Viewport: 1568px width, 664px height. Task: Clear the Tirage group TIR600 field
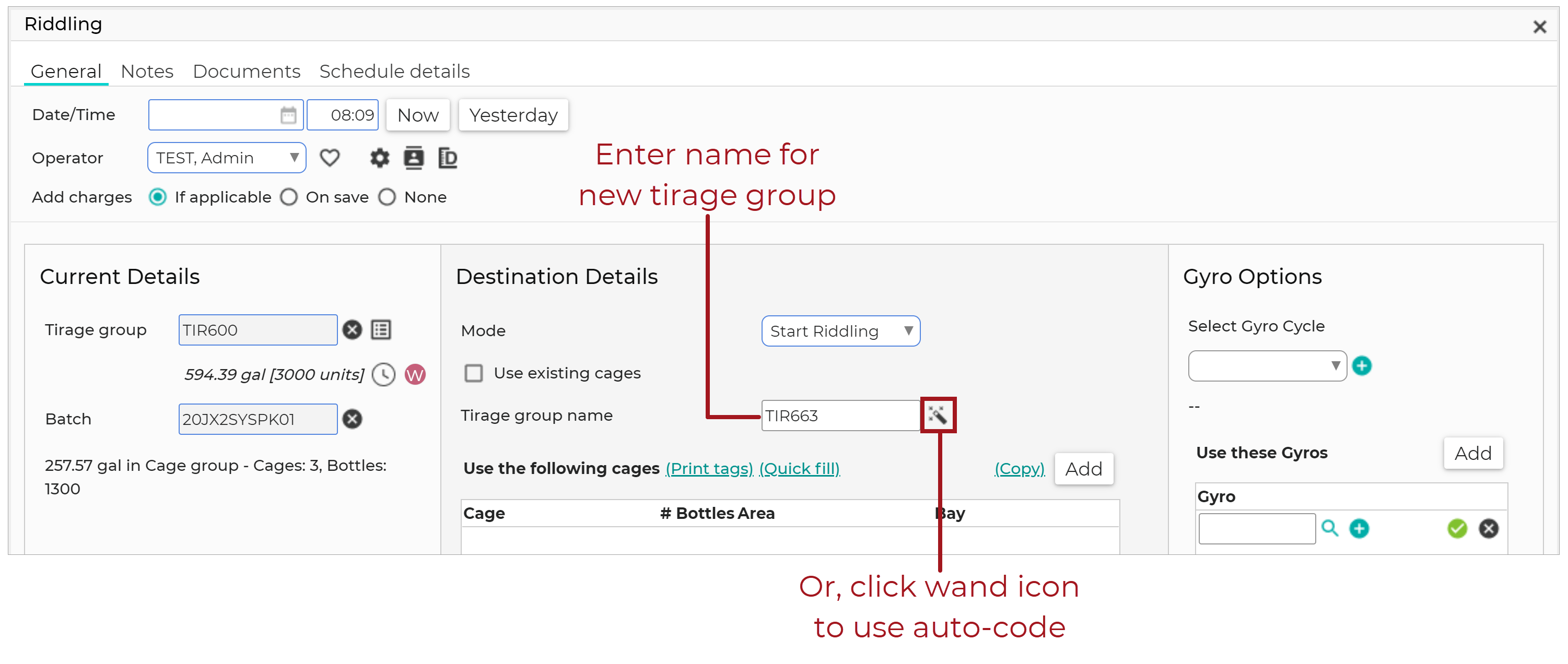[x=352, y=330]
